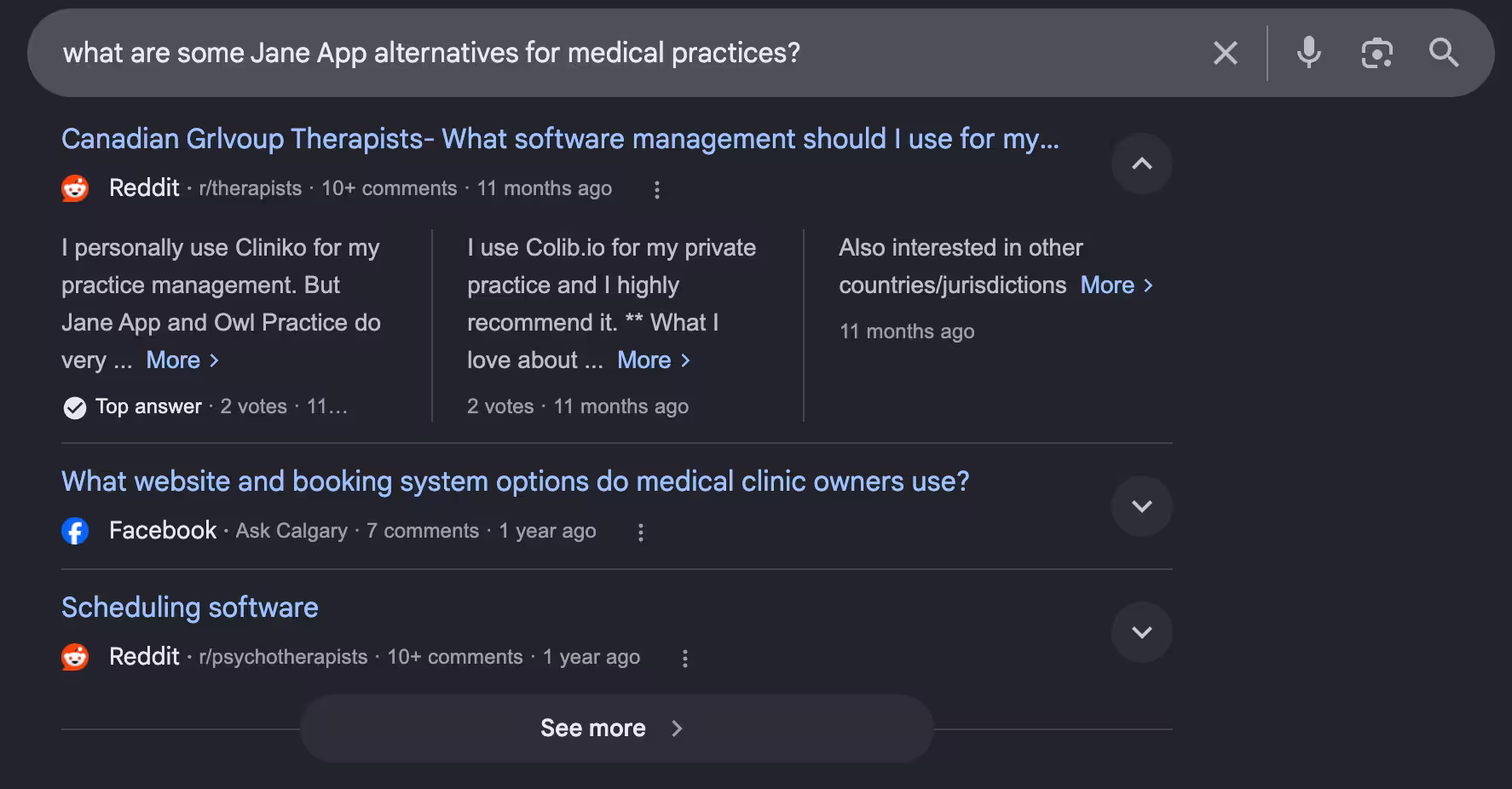The width and height of the screenshot is (1512, 789).
Task: Open three-dot menu for Facebook Ask Calgary result
Action: [641, 532]
